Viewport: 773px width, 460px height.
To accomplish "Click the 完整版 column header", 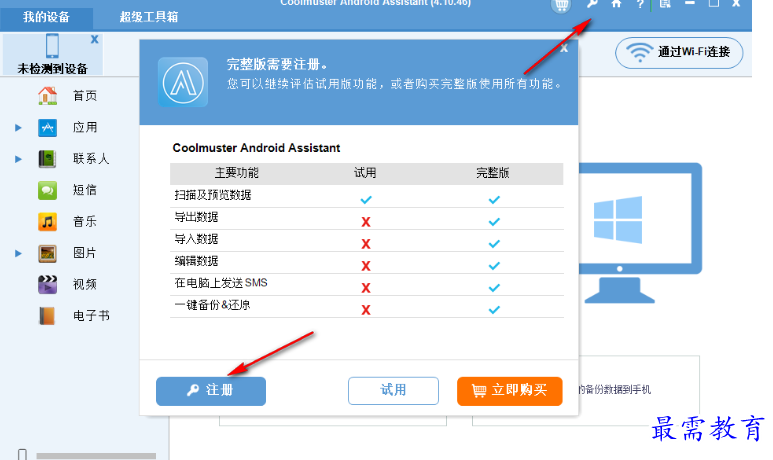I will (493, 173).
